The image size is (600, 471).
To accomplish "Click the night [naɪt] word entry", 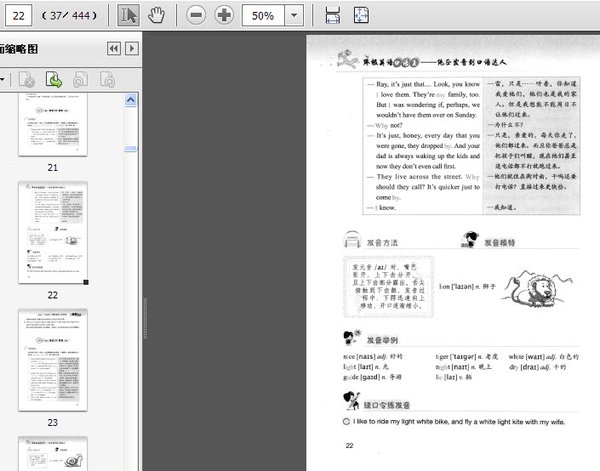I will 463,367.
